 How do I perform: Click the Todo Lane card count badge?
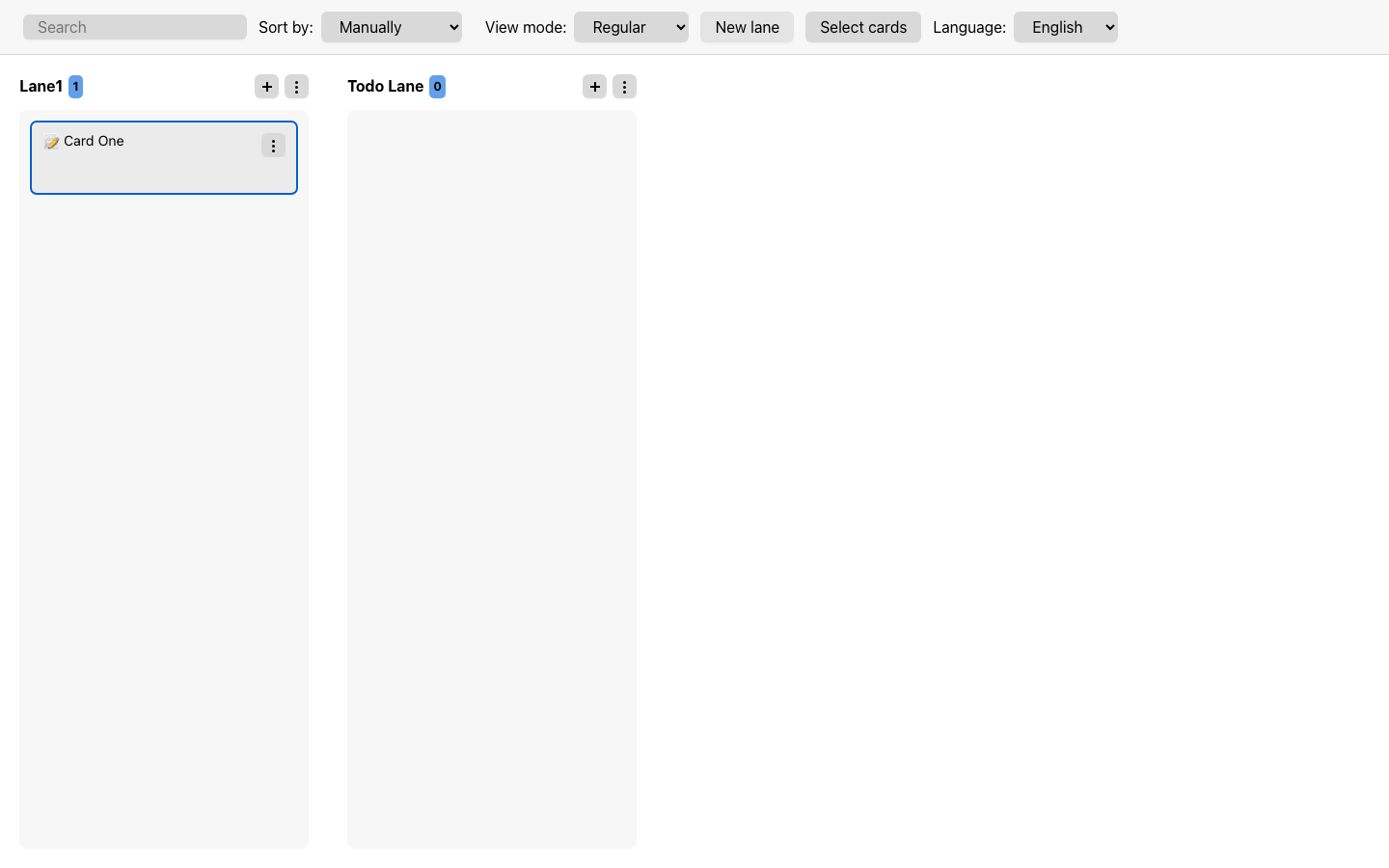tap(437, 87)
